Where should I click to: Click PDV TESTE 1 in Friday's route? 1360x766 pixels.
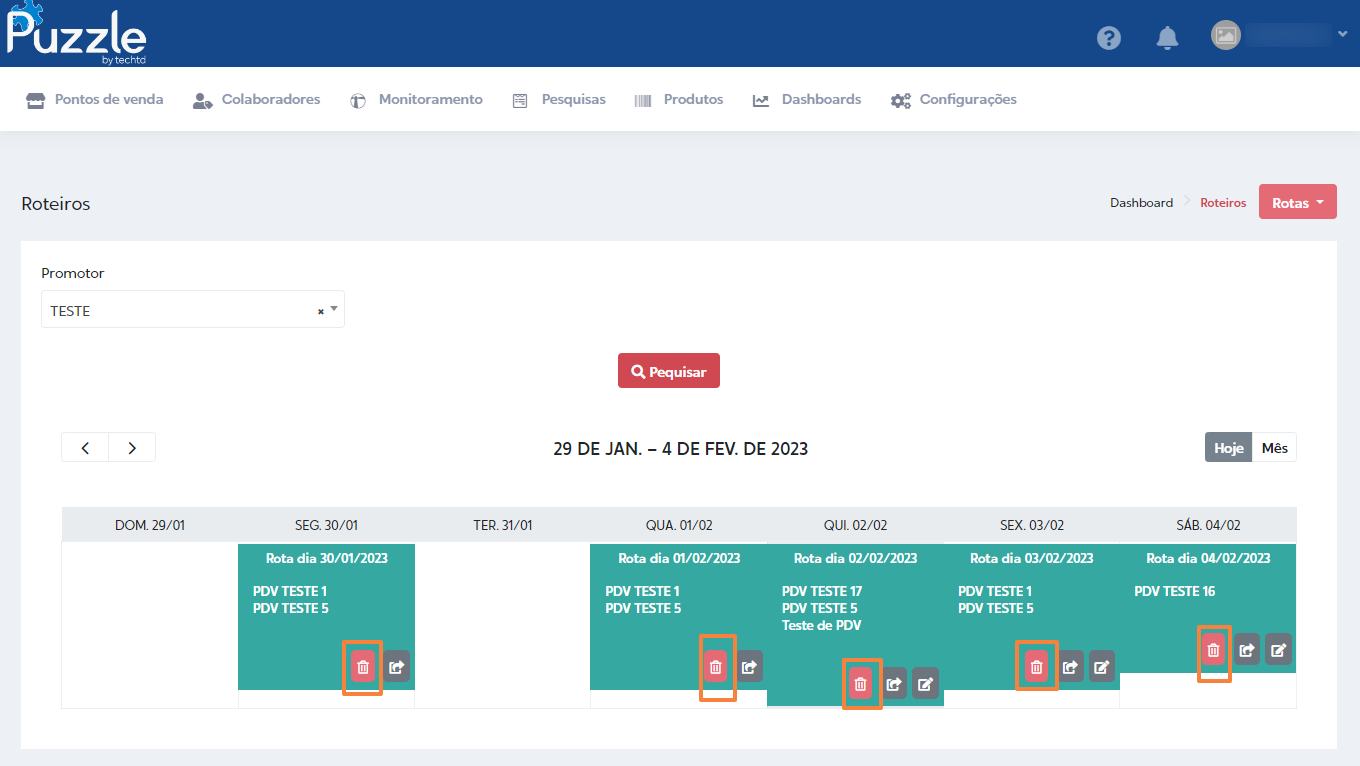995,591
